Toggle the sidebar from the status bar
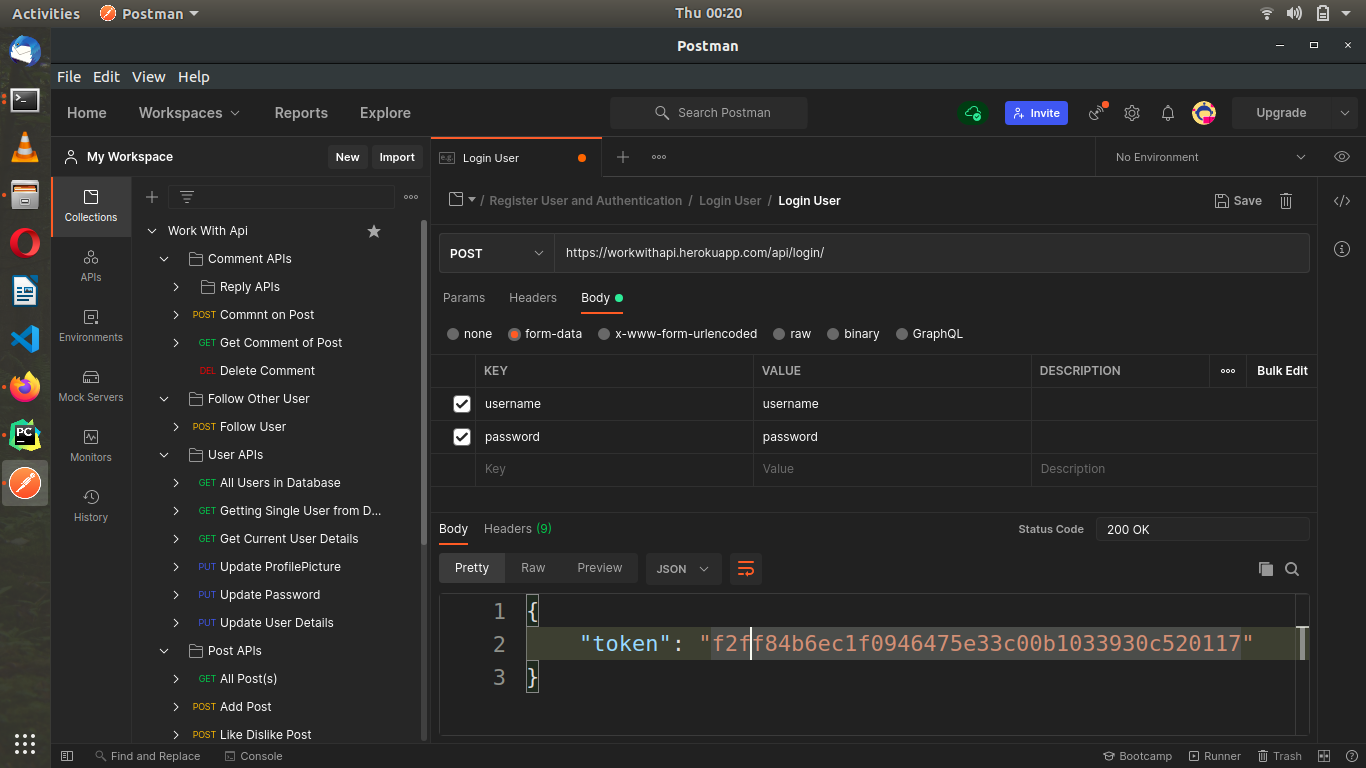 tap(67, 756)
